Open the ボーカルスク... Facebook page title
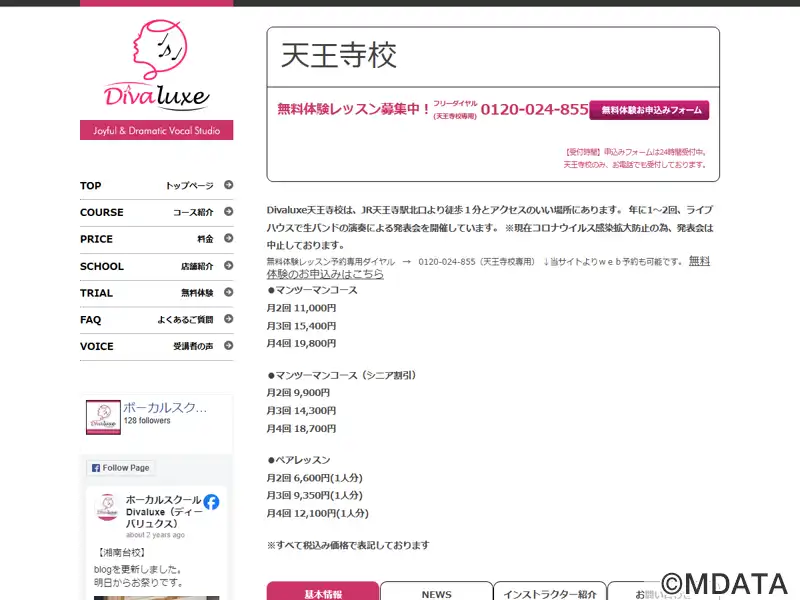Screen dimensions: 800x600 point(165,408)
